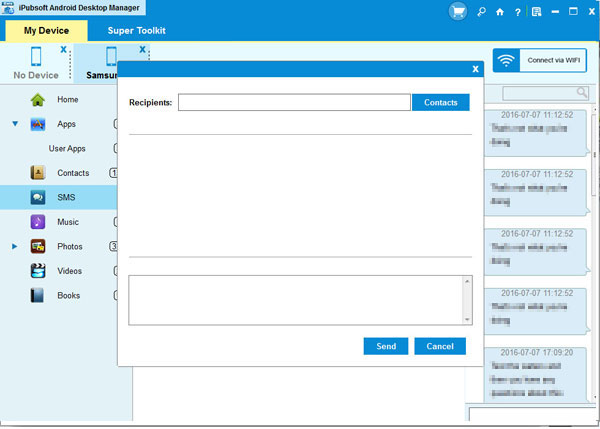Switch to the My Device tab
Image resolution: width=600 pixels, height=429 pixels.
coord(46,31)
